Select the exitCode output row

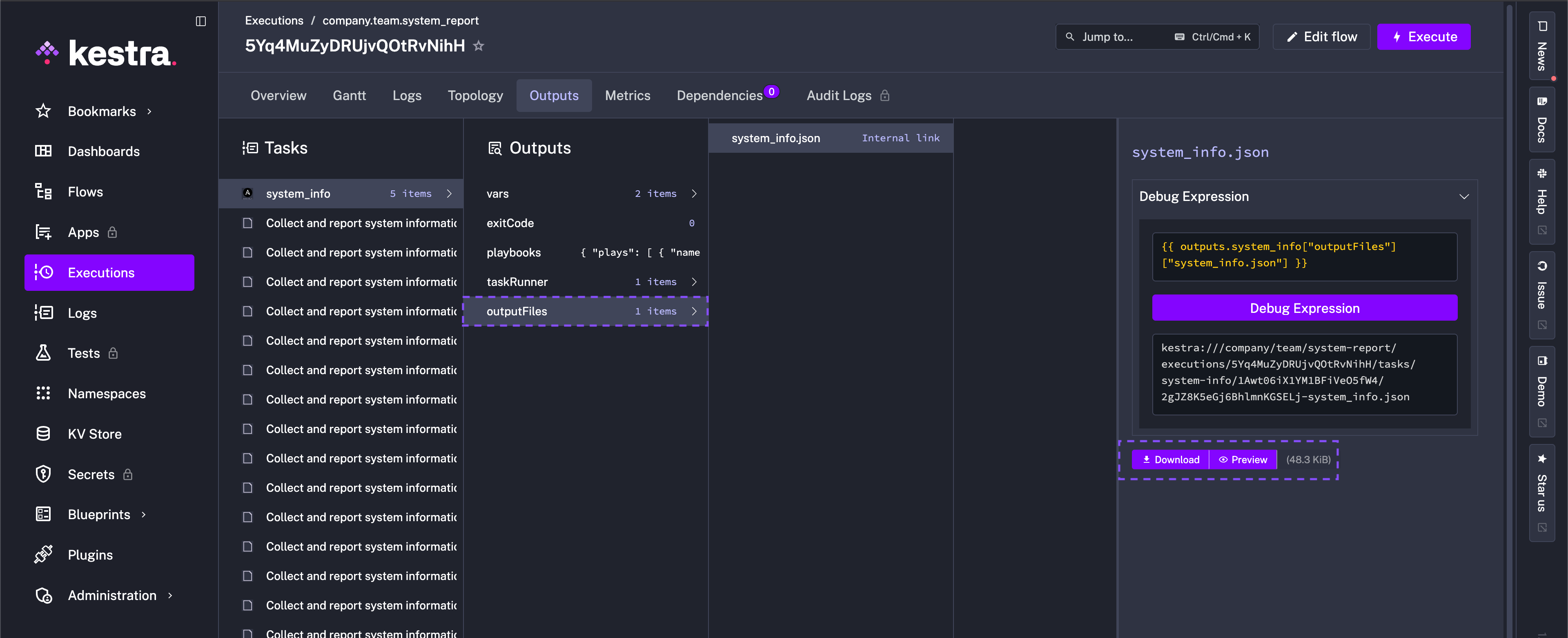585,223
